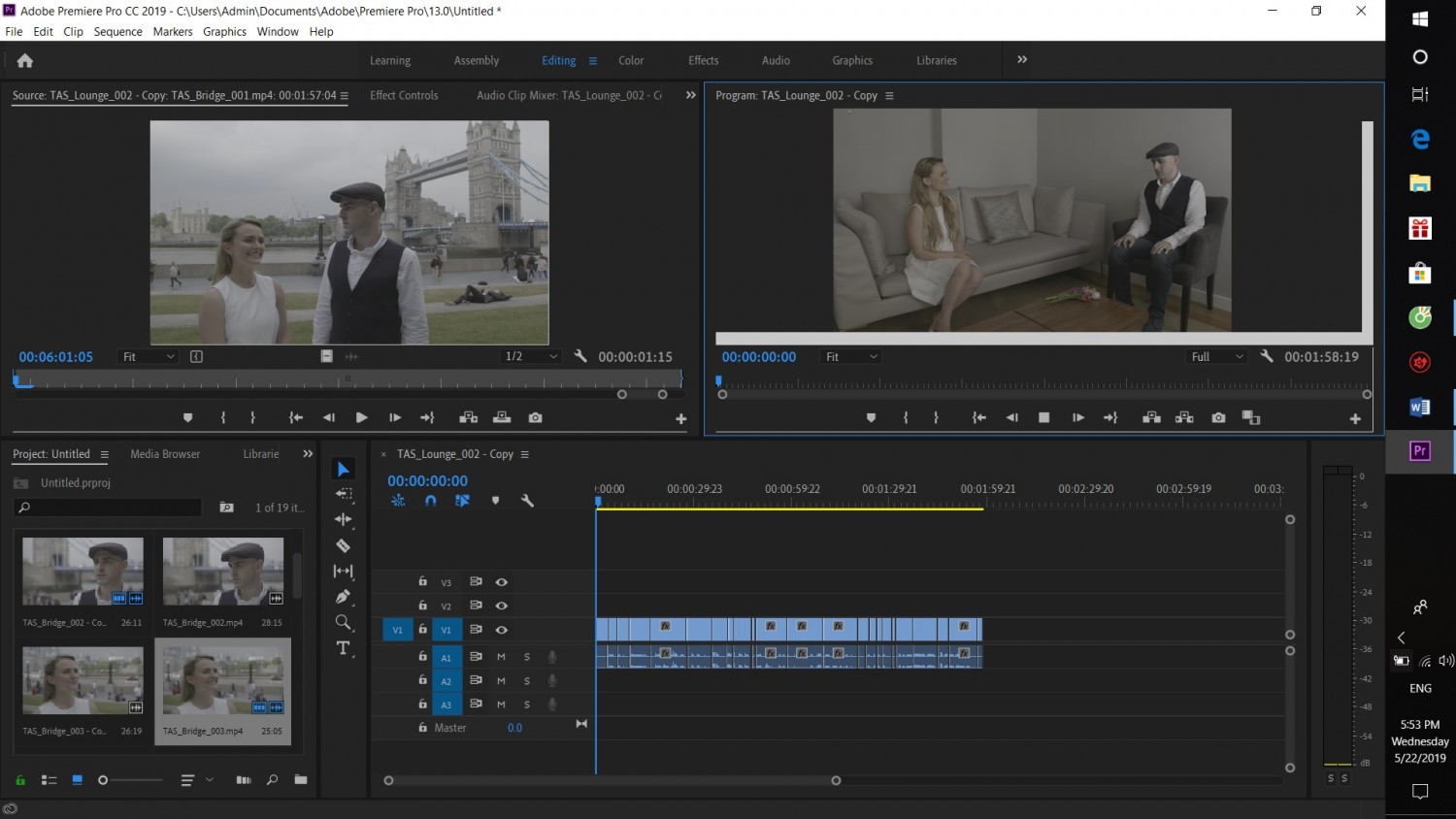Choose the Type tool
Image resolution: width=1456 pixels, height=819 pixels.
(343, 648)
